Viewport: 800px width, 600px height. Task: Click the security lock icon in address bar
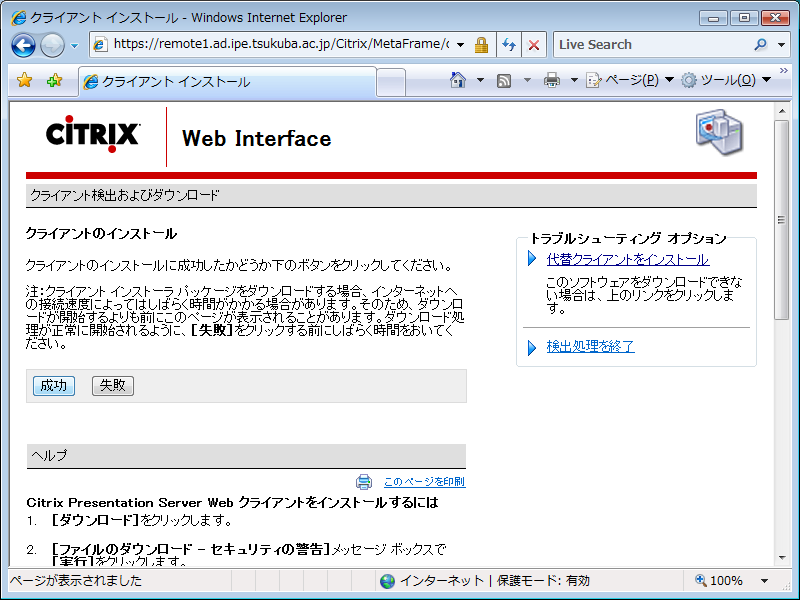481,45
